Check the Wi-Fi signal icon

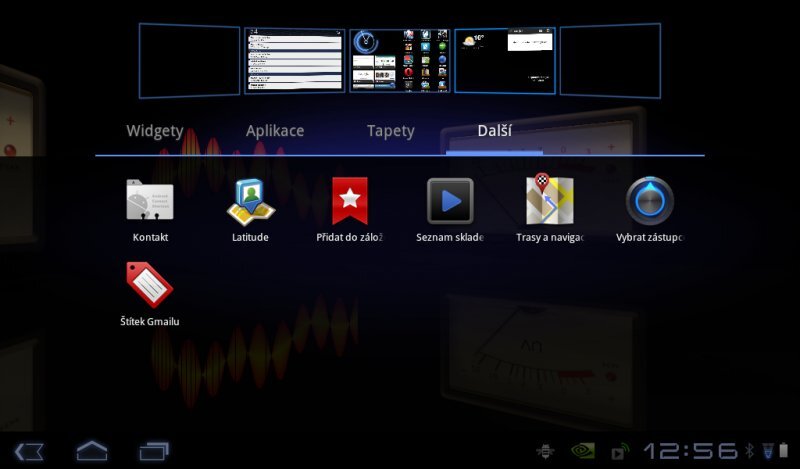click(x=768, y=451)
